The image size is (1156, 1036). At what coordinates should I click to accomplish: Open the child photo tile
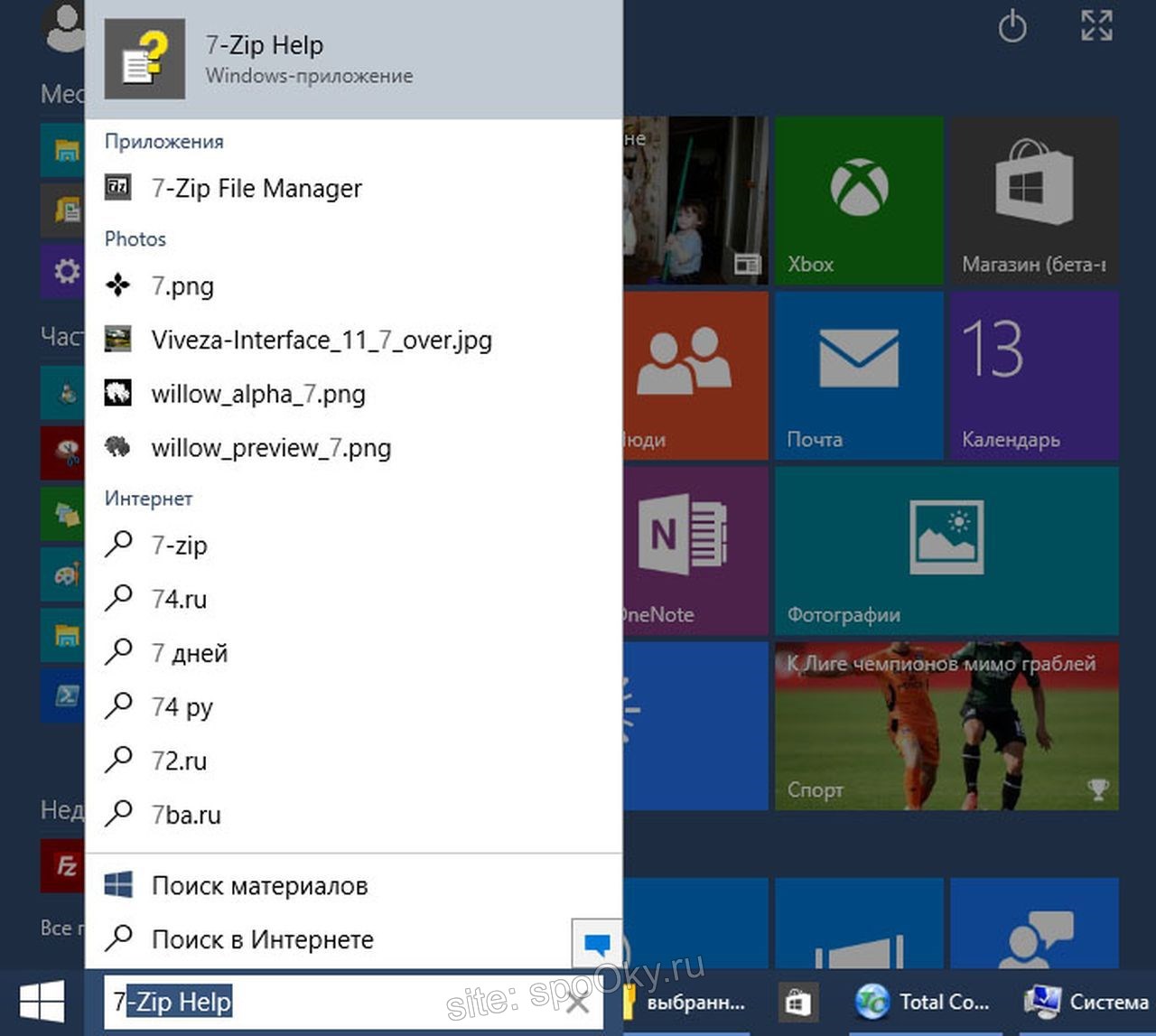pyautogui.click(x=695, y=201)
